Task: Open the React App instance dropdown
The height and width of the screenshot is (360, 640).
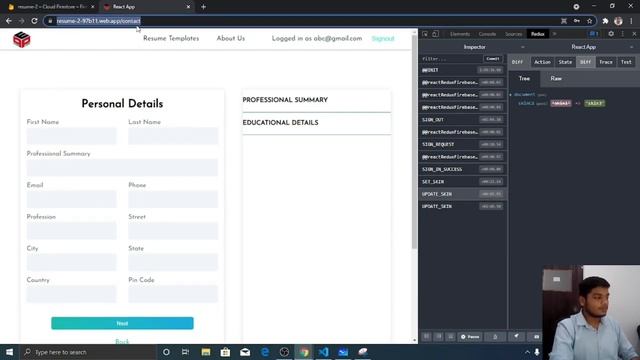Action: [x=584, y=47]
